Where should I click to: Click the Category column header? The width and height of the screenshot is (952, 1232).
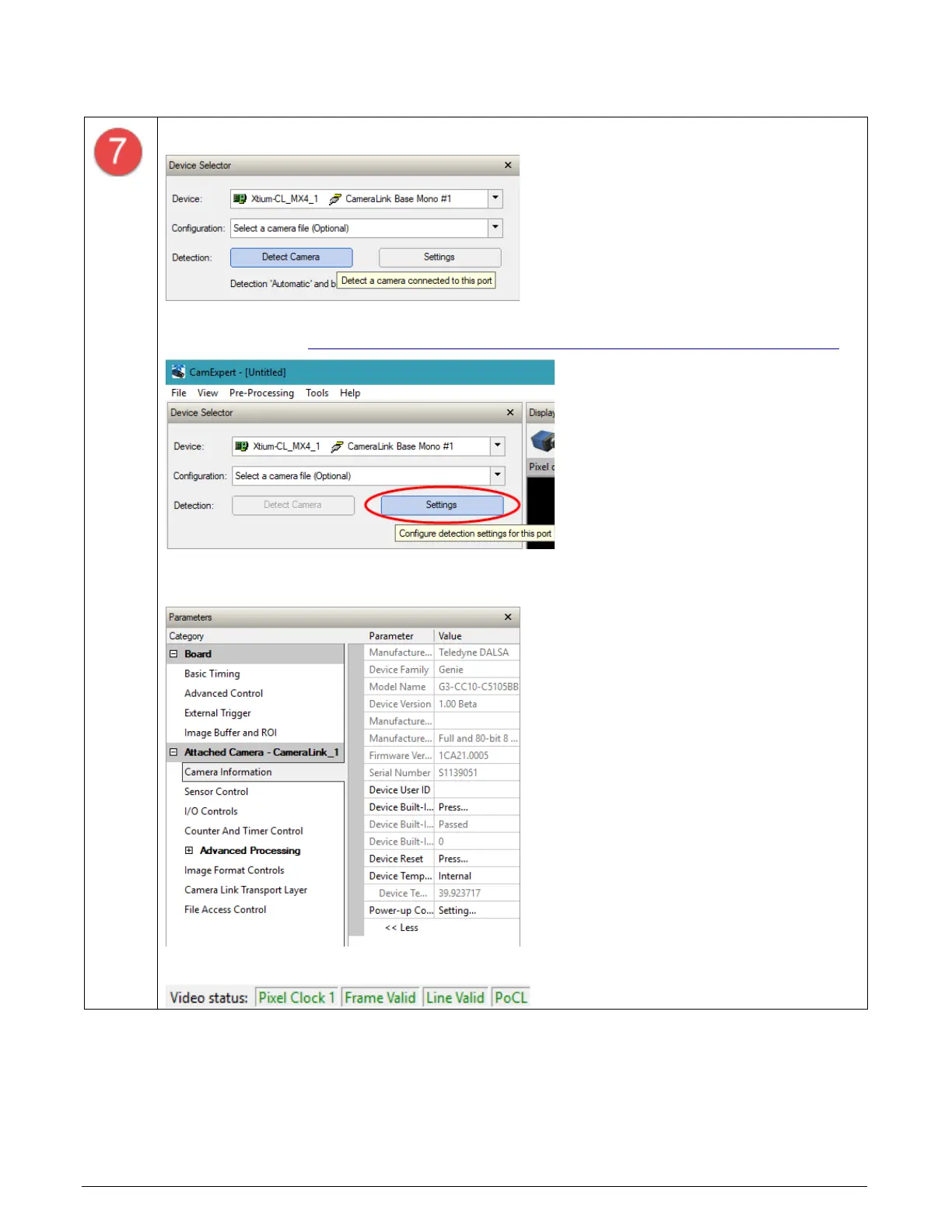point(187,635)
